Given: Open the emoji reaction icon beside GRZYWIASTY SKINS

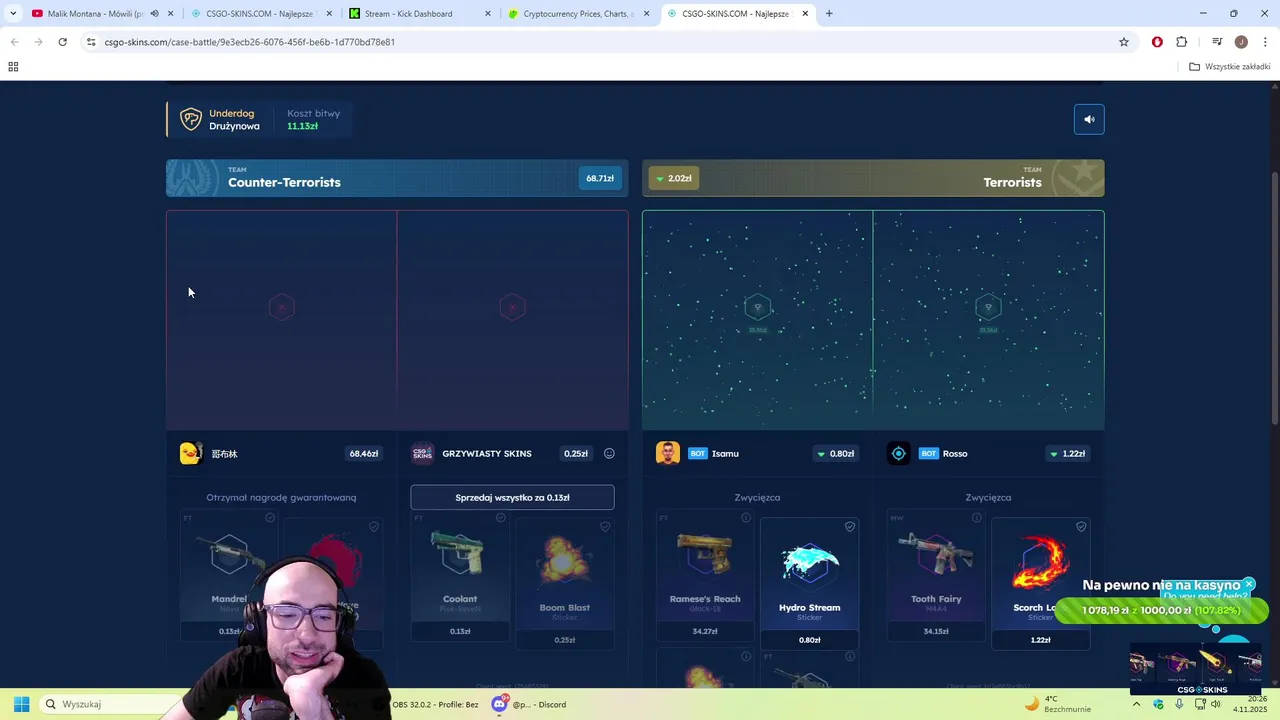Looking at the screenshot, I should 609,453.
